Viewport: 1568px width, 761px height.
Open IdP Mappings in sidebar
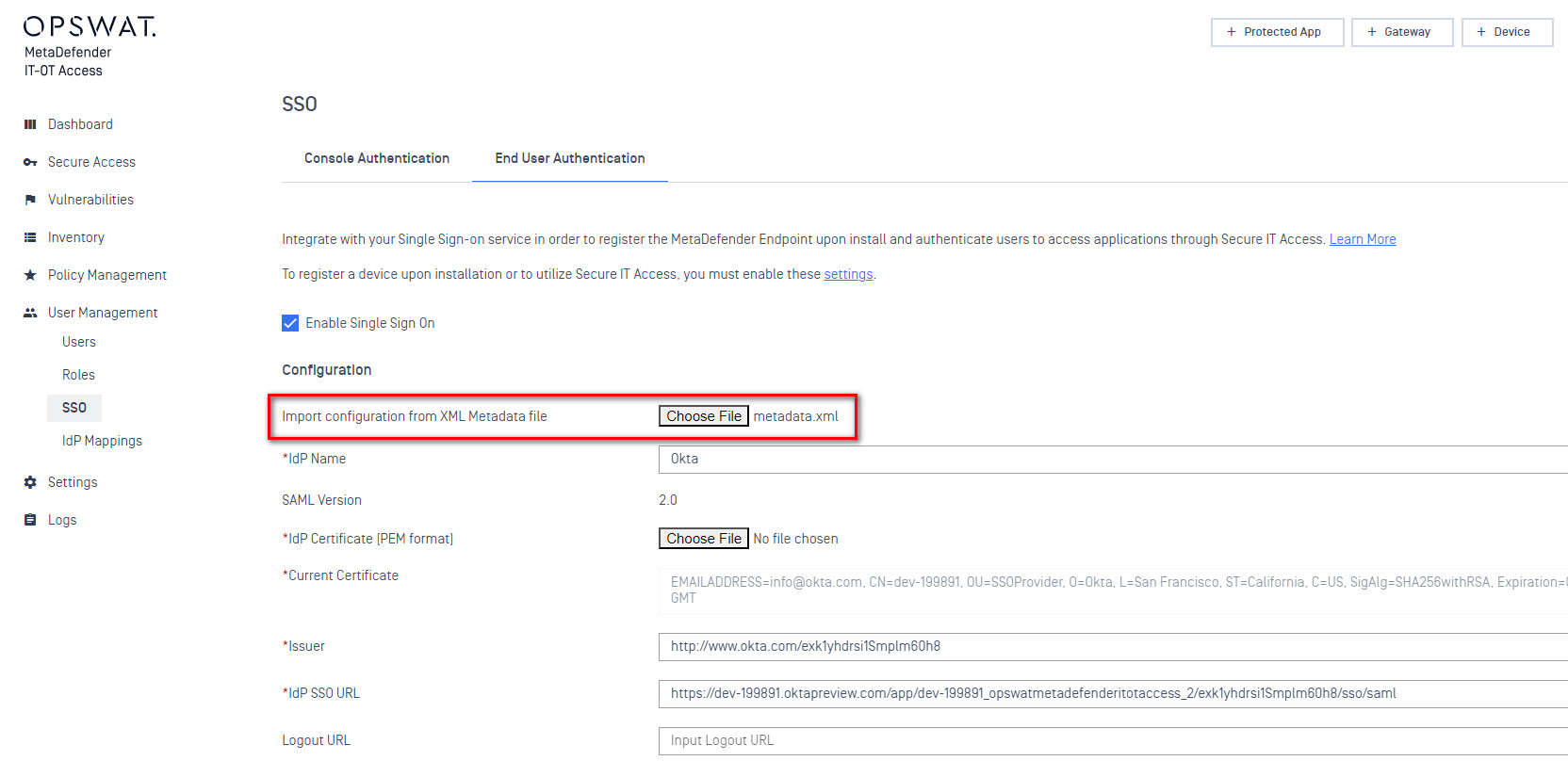tap(102, 441)
